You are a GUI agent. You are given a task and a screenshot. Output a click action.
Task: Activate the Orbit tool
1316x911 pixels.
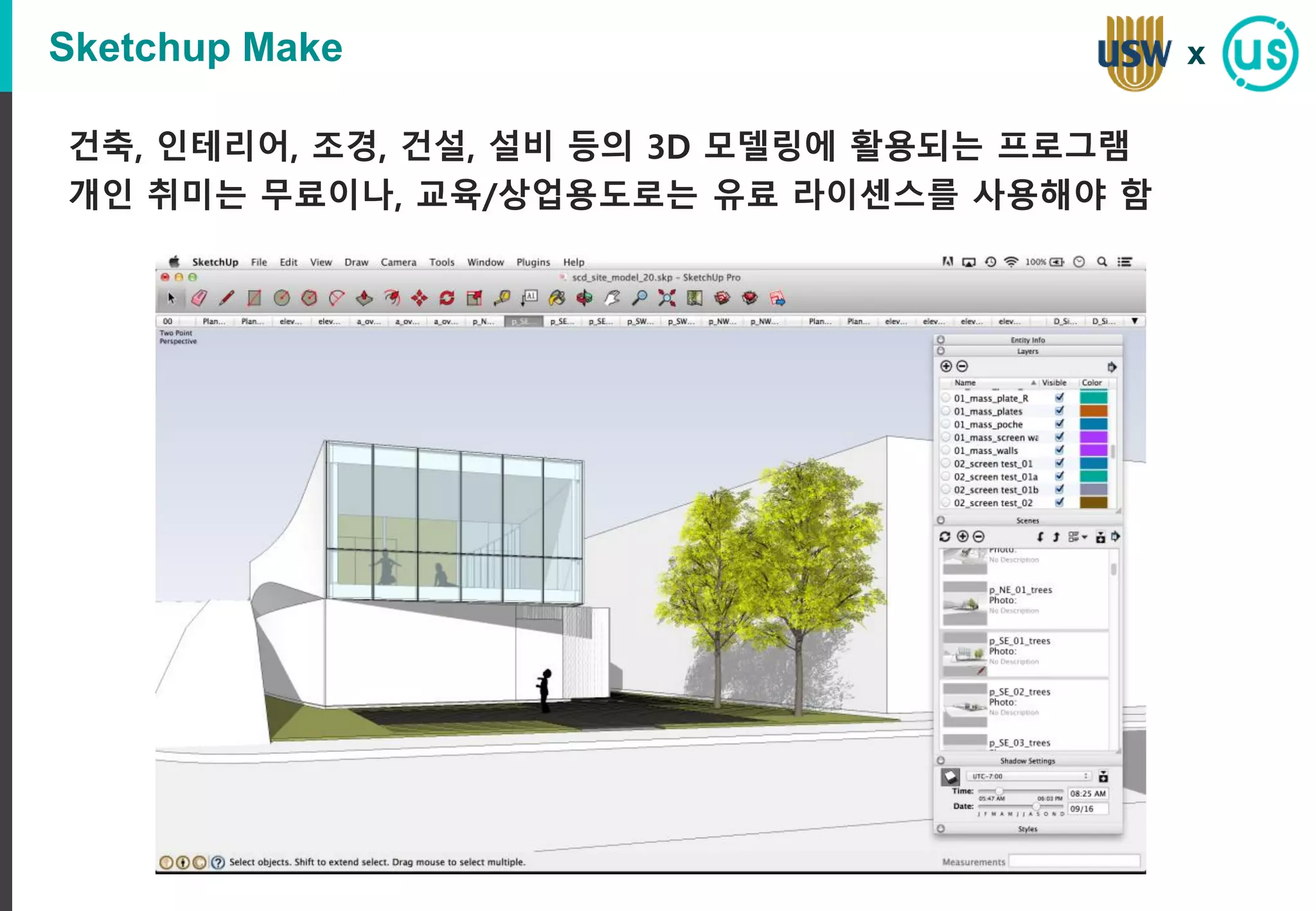coord(584,298)
